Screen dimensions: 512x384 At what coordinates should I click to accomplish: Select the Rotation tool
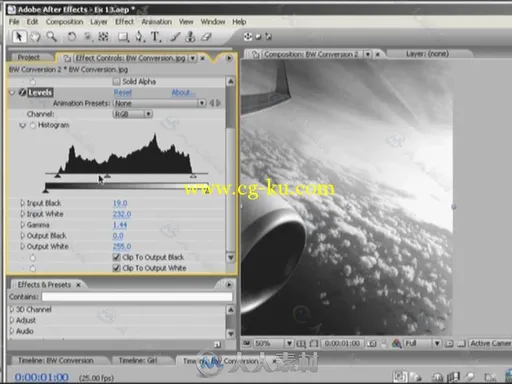pyautogui.click(x=71, y=37)
